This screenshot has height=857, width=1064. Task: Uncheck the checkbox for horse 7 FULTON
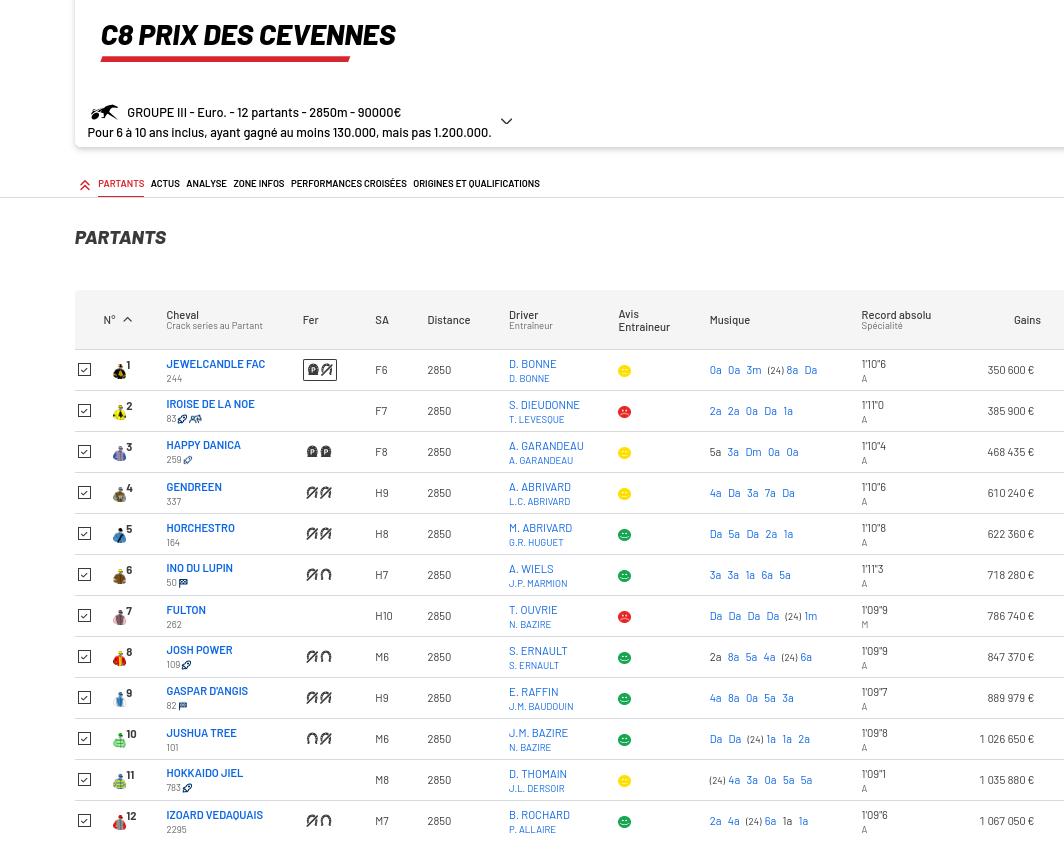(85, 616)
